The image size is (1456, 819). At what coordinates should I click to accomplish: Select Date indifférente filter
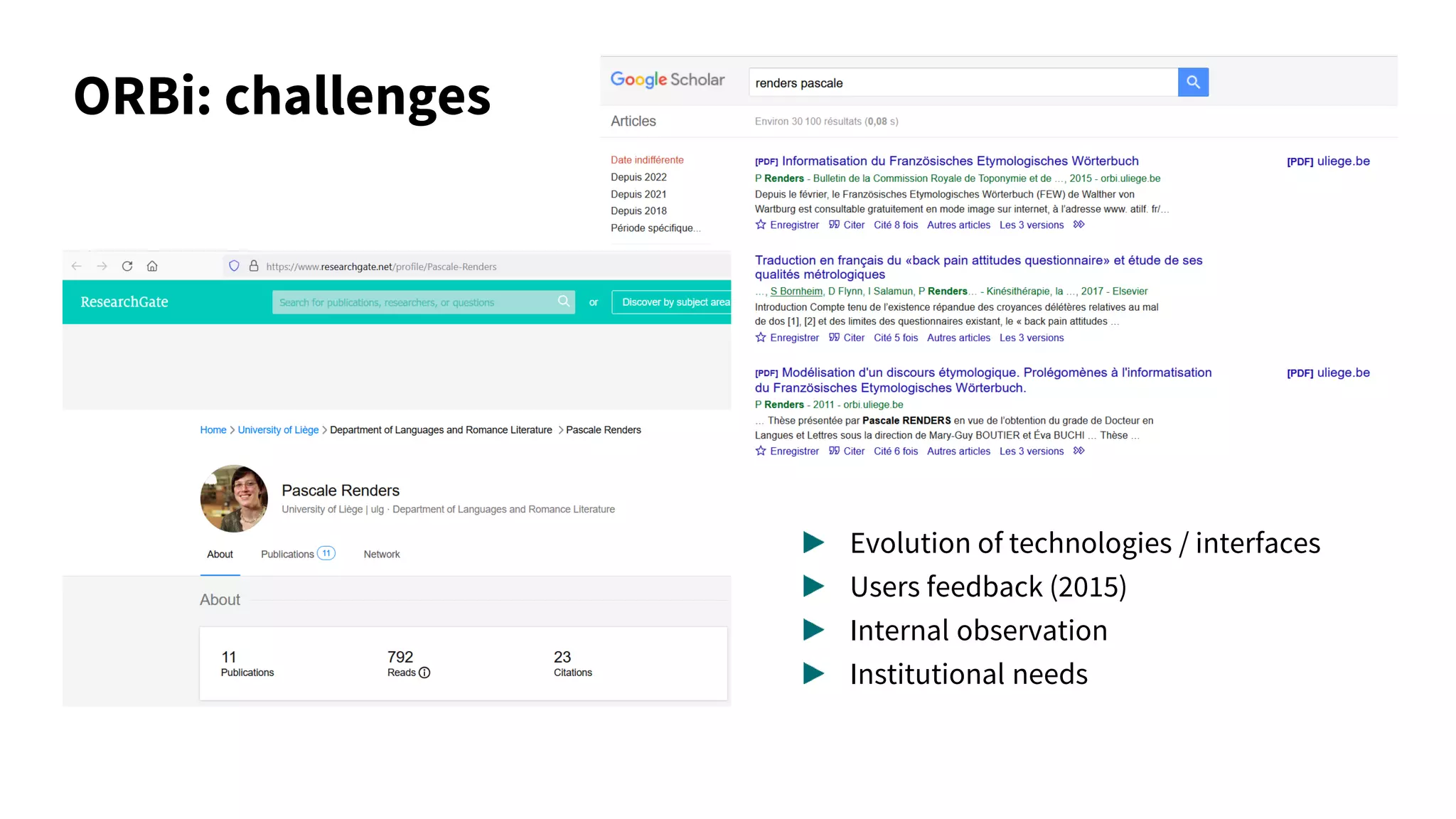(647, 160)
